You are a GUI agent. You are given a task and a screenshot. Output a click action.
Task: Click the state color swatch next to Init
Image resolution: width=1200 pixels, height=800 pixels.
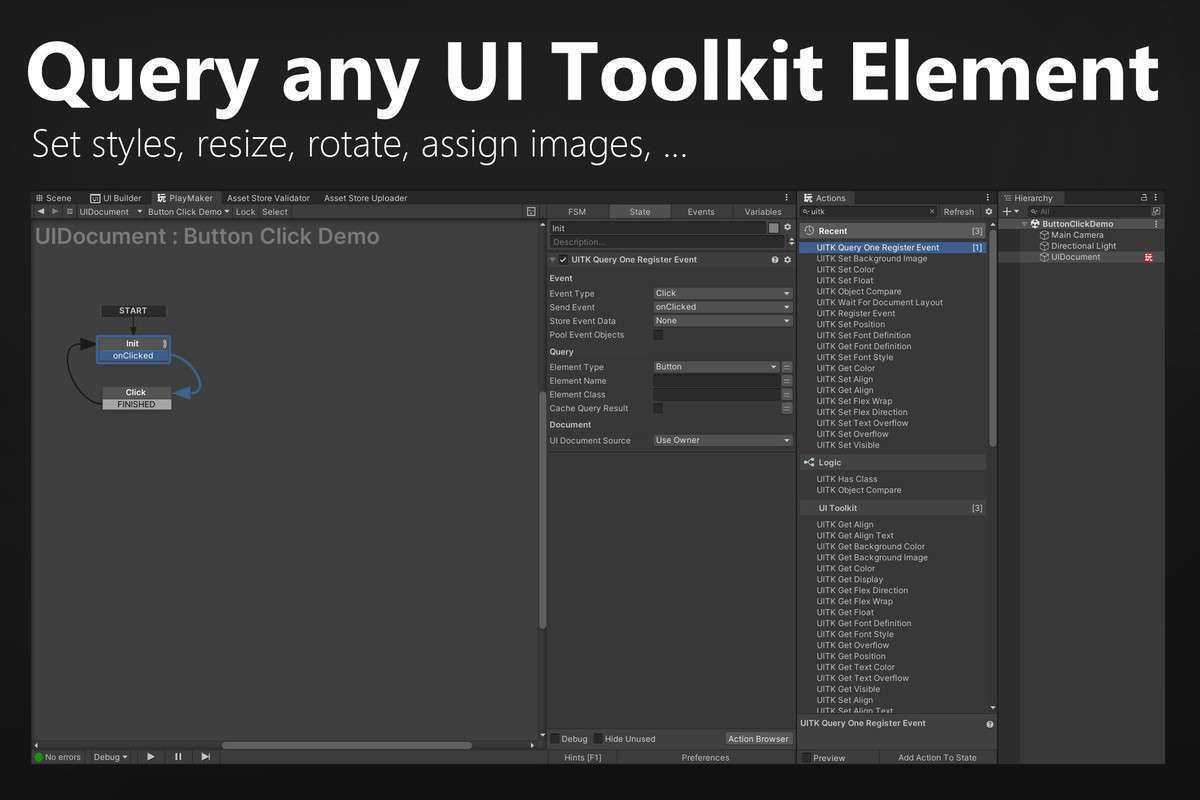pyautogui.click(x=774, y=228)
